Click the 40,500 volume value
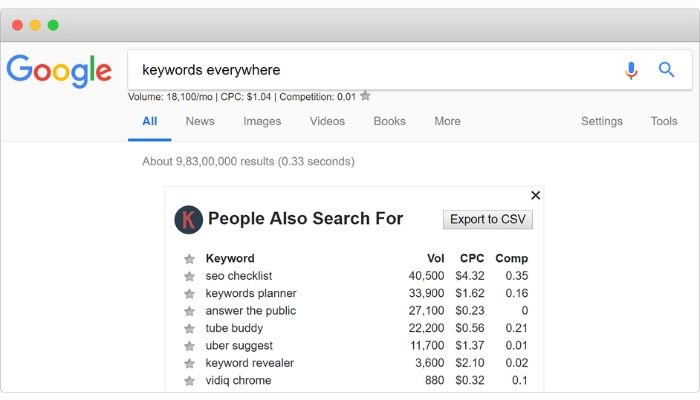Screen dimensions: 700x400 tap(426, 276)
